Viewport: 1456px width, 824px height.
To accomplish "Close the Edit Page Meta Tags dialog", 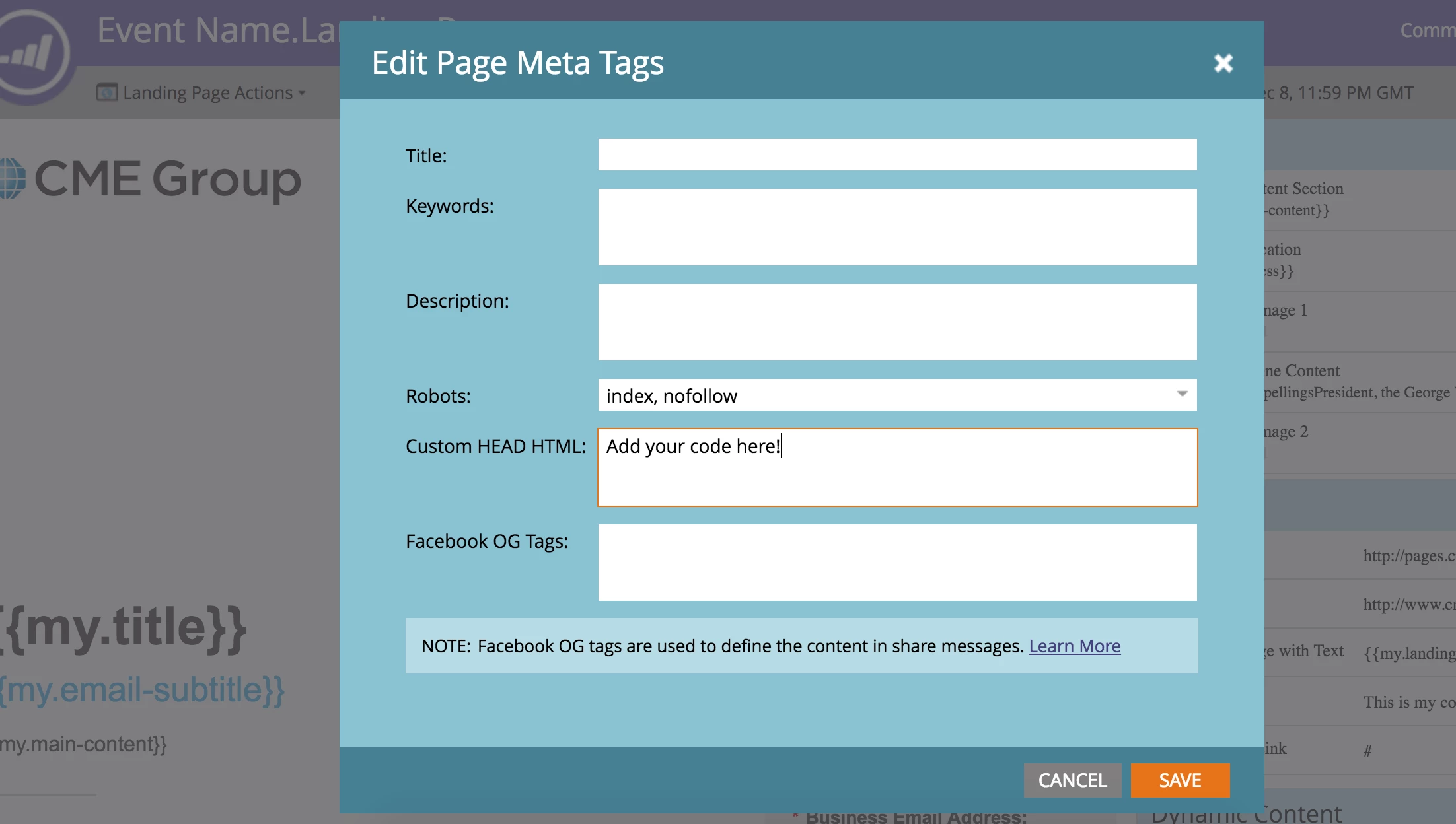I will pyautogui.click(x=1223, y=63).
